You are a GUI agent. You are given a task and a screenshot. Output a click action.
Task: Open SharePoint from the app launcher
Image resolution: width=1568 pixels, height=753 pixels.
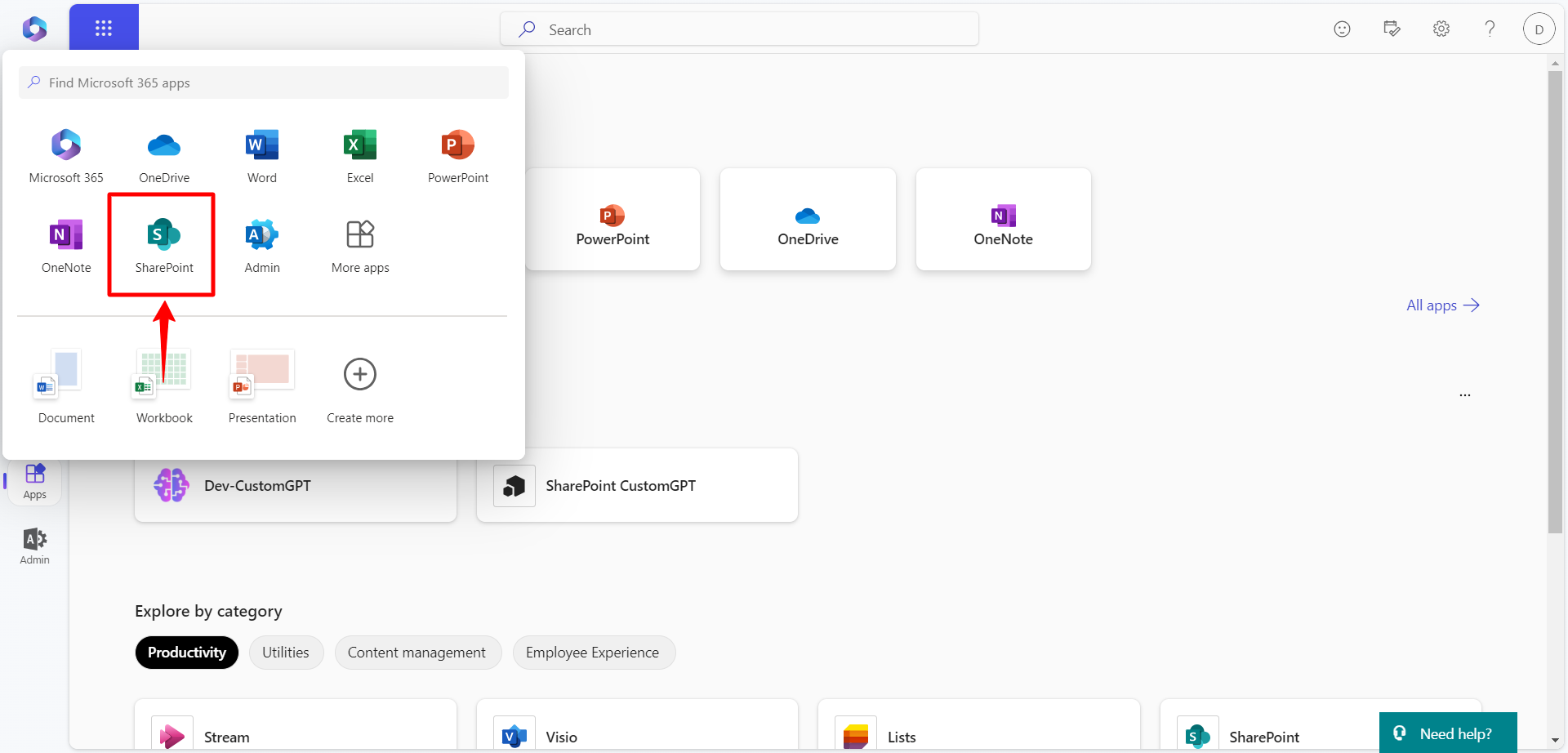(164, 246)
